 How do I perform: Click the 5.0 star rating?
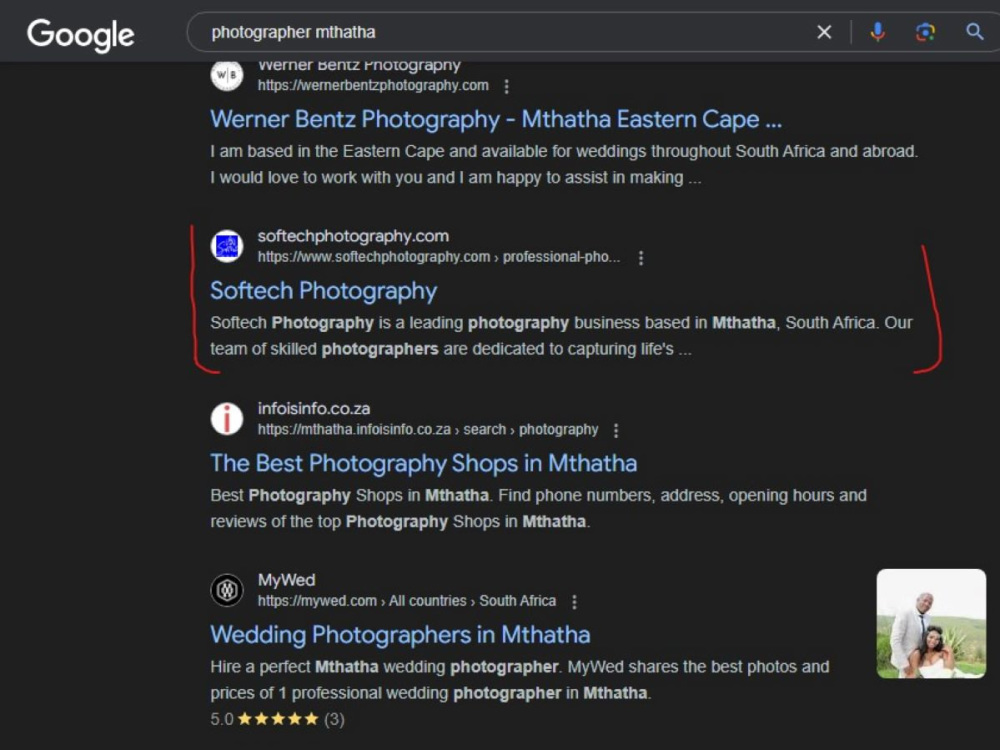coord(277,719)
